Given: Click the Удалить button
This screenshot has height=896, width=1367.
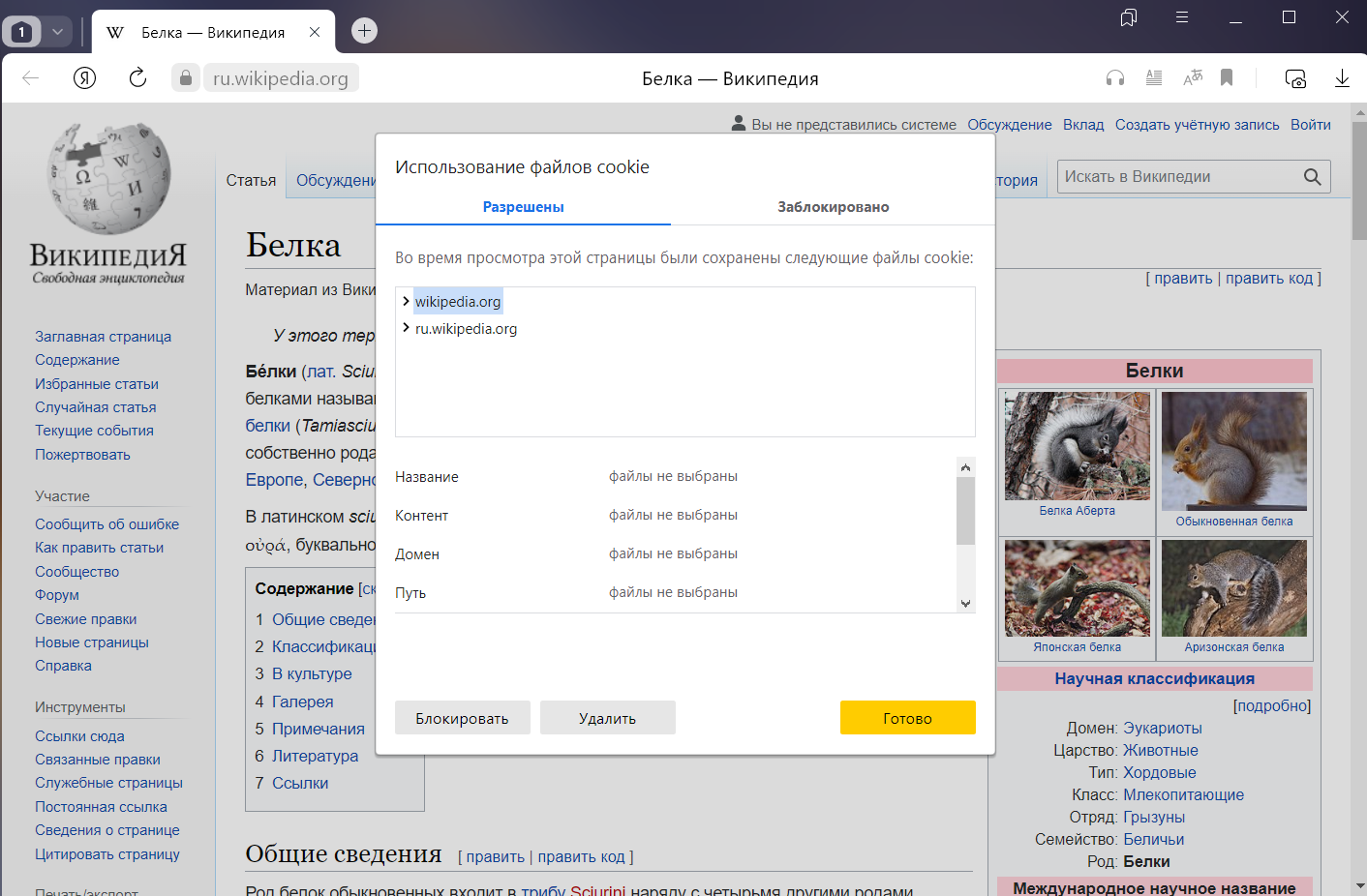Looking at the screenshot, I should click(x=607, y=718).
